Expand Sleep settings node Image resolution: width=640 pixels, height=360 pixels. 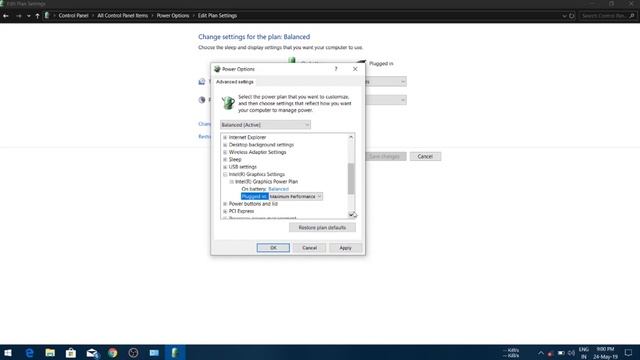(x=225, y=160)
